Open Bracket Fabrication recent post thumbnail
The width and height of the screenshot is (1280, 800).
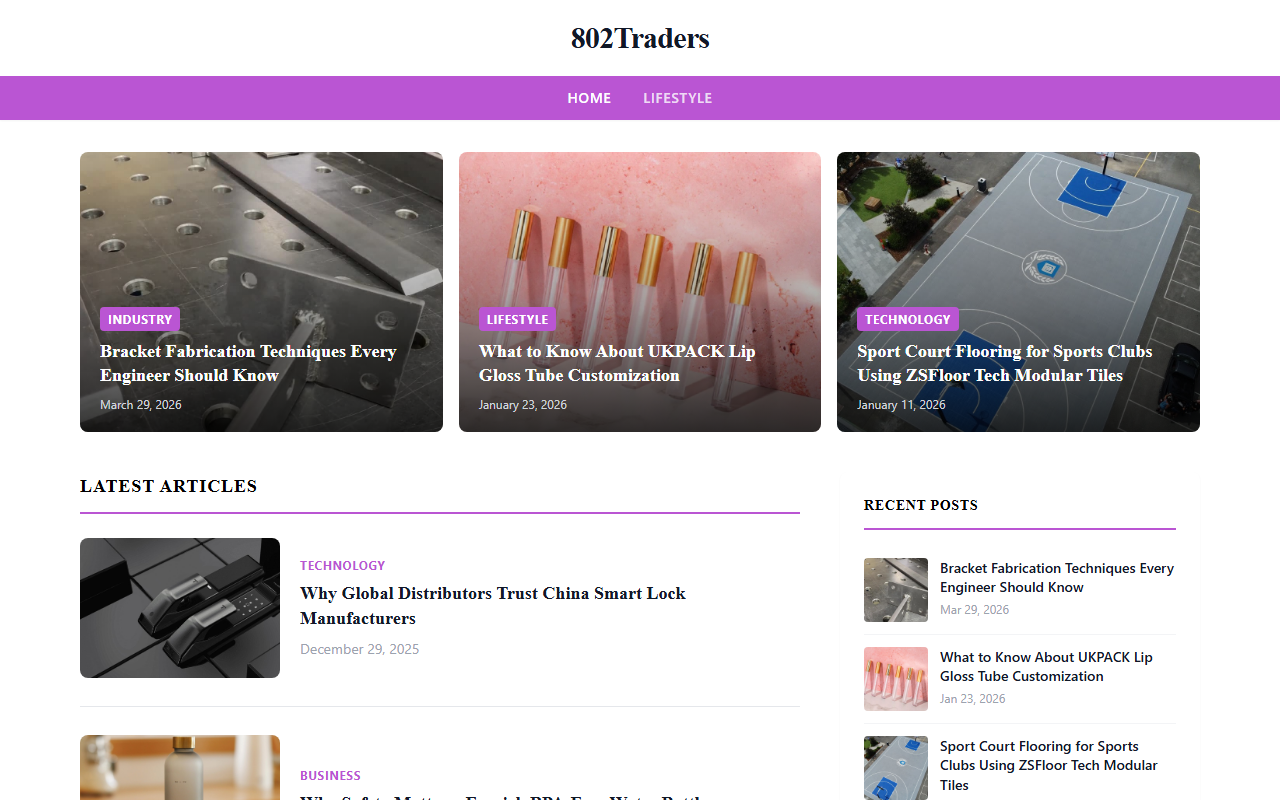click(896, 590)
